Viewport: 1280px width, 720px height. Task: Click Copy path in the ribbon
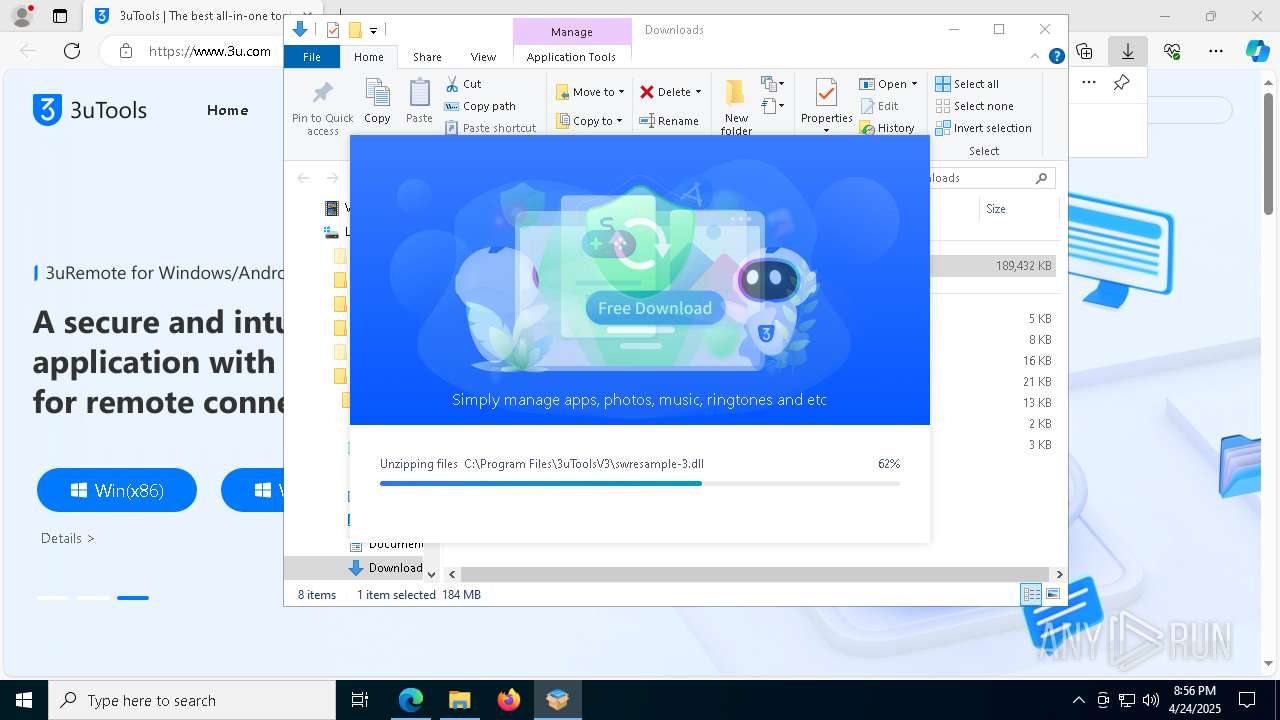480,106
